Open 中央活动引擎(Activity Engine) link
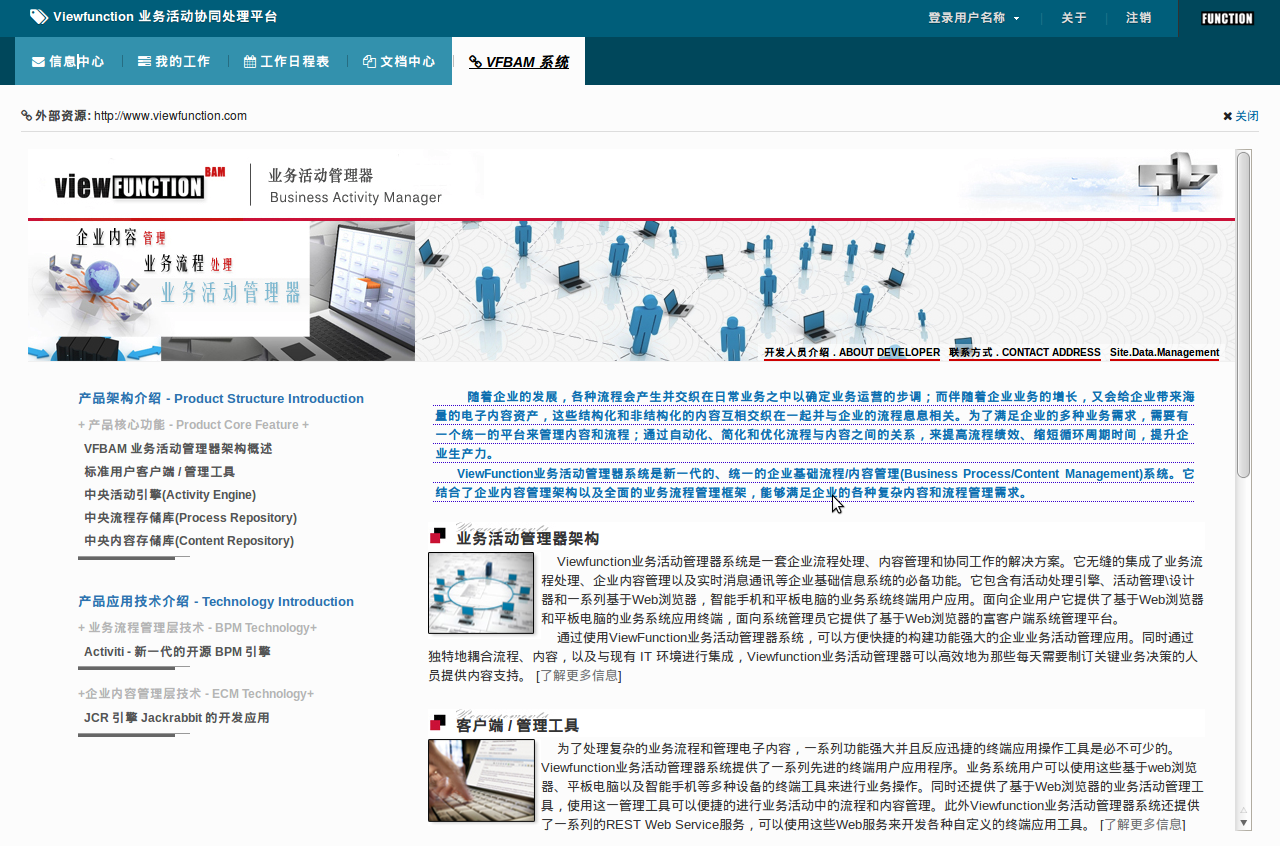1280x846 pixels. [x=170, y=495]
